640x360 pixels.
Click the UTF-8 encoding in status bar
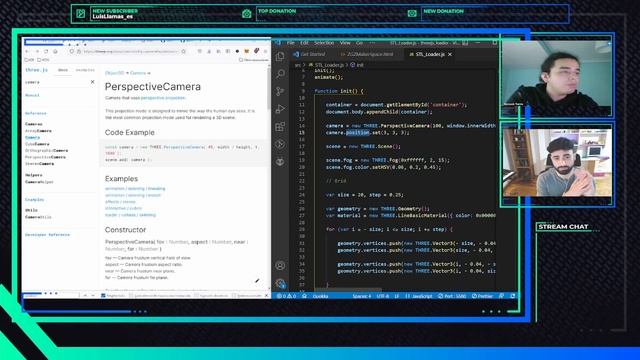[383, 296]
